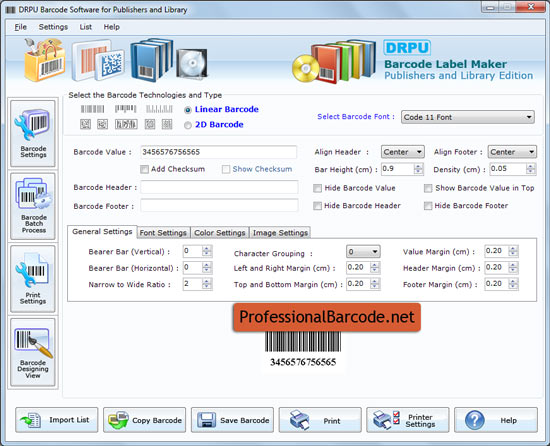Open the File menu
Screen dimensions: 550x446
coord(20,27)
